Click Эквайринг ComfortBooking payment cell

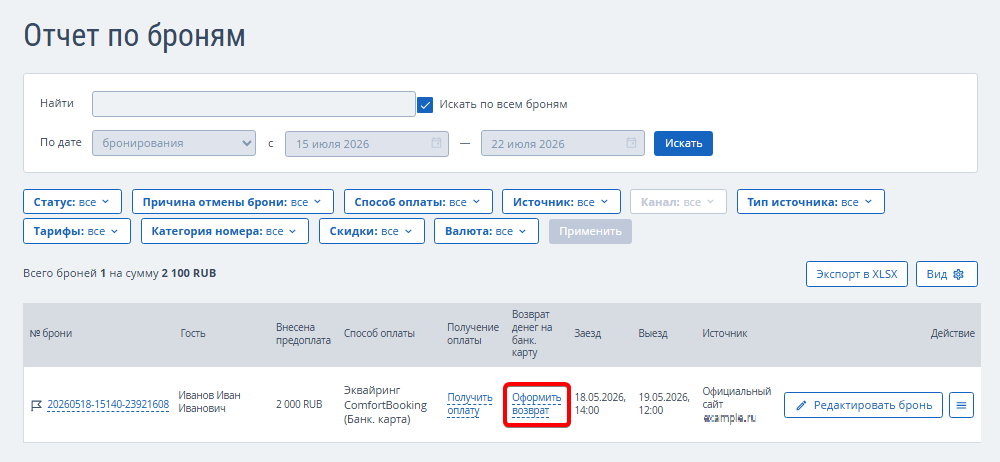[385, 405]
